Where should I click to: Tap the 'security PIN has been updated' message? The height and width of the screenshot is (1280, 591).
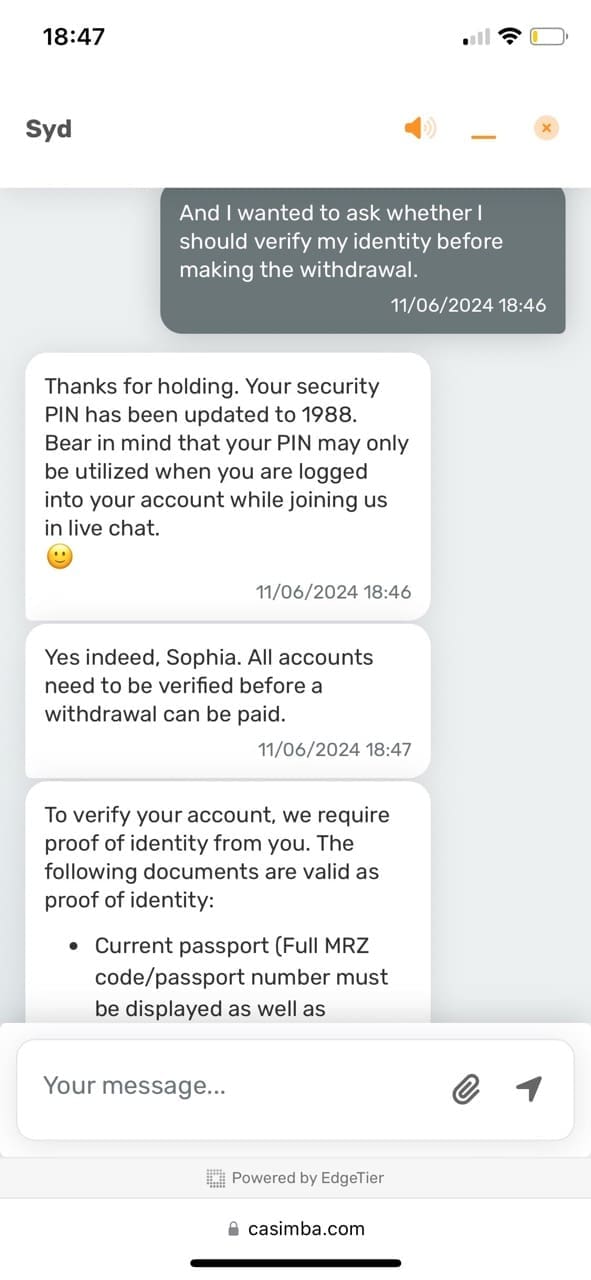pos(228,486)
